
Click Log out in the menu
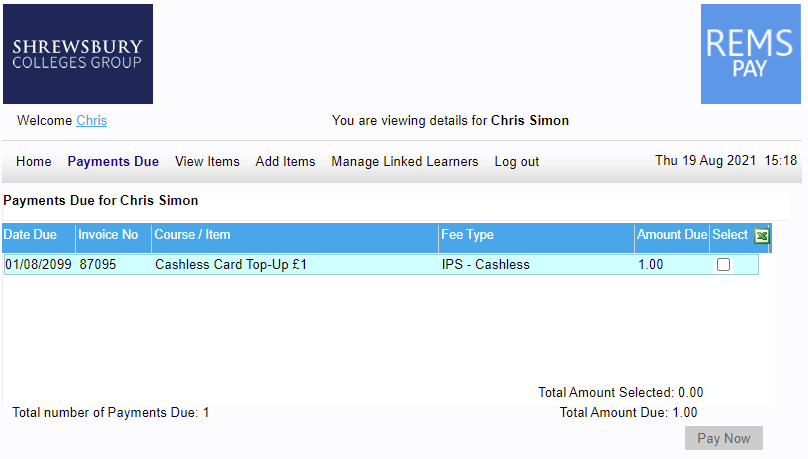[516, 161]
